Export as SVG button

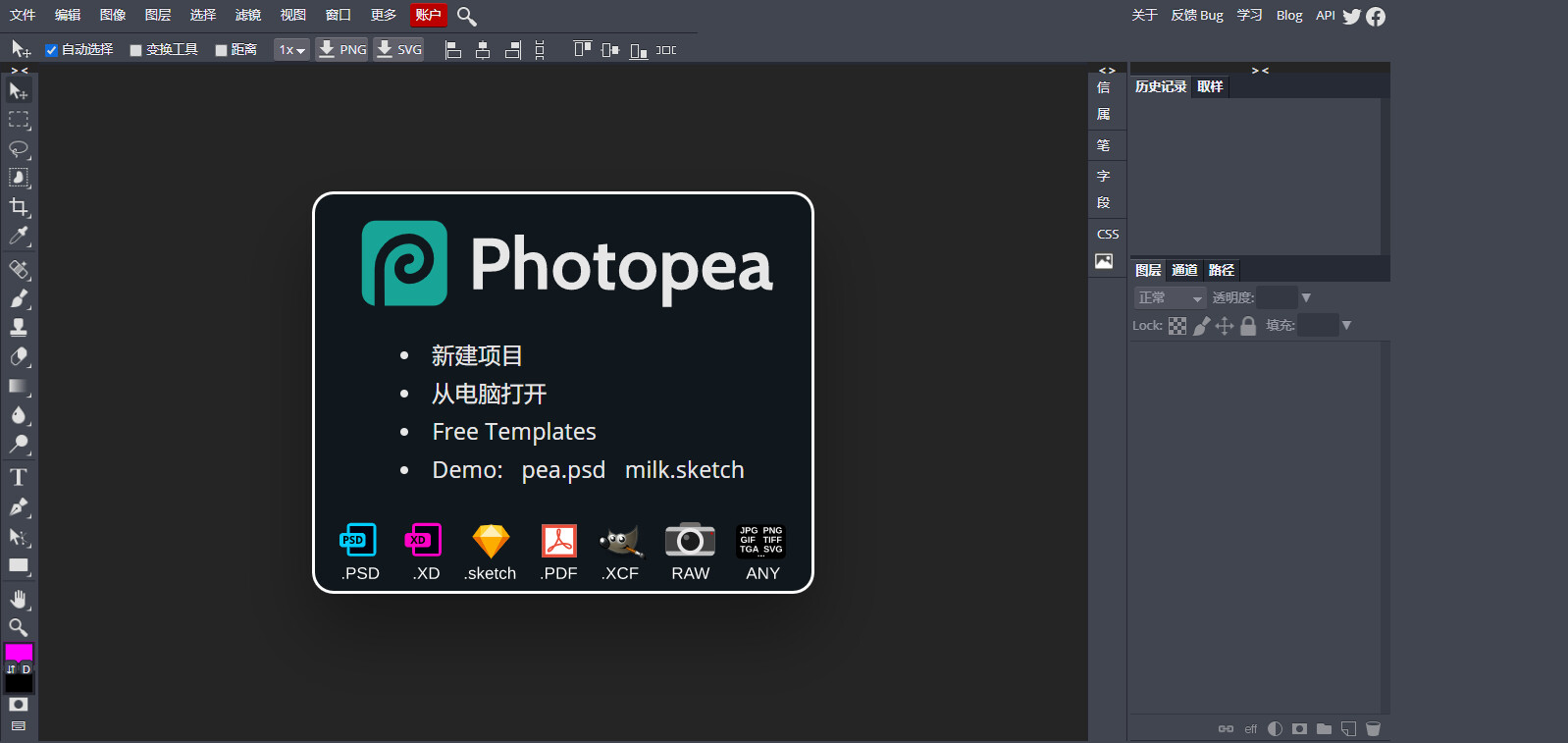click(x=398, y=50)
